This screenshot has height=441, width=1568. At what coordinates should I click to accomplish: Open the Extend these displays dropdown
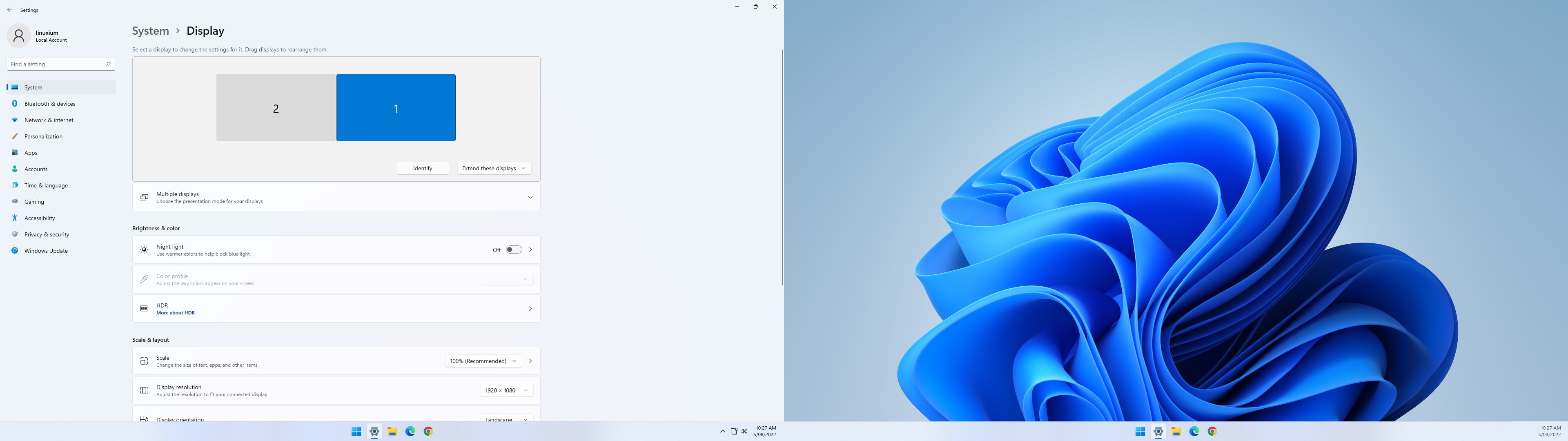(494, 168)
